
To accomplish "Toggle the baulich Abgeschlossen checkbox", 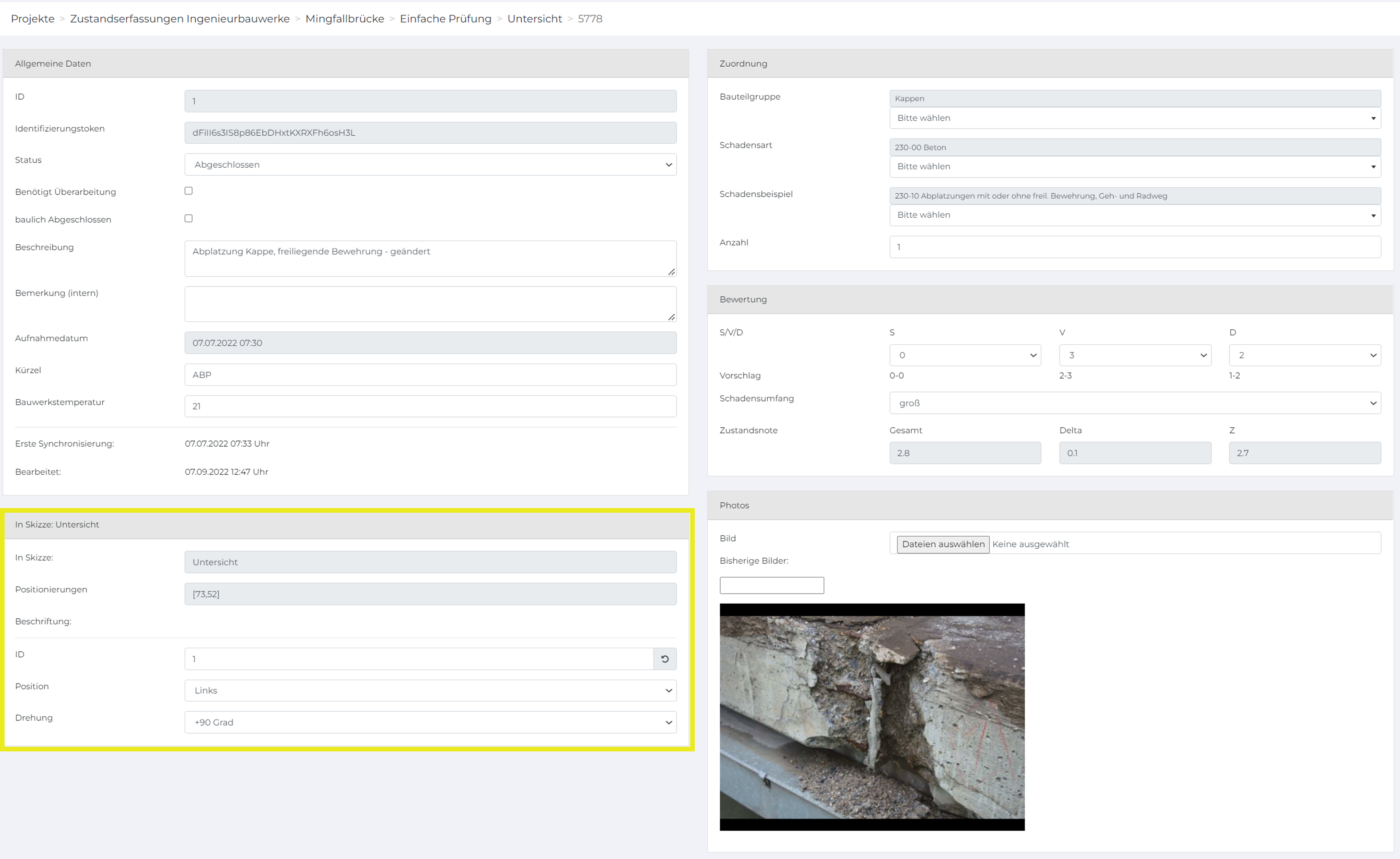I will (189, 218).
